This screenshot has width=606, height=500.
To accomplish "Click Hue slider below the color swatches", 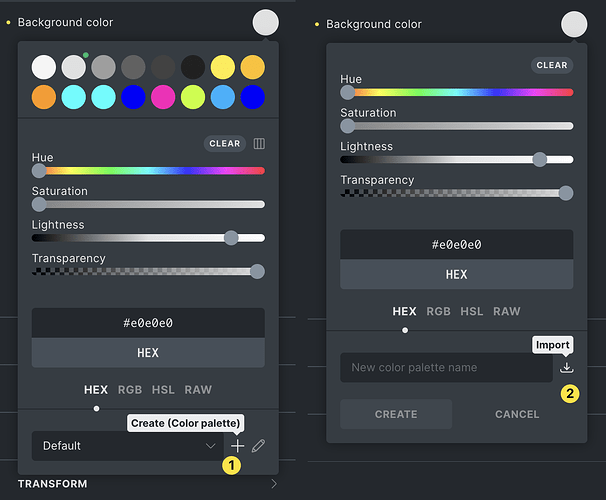I will [148, 171].
